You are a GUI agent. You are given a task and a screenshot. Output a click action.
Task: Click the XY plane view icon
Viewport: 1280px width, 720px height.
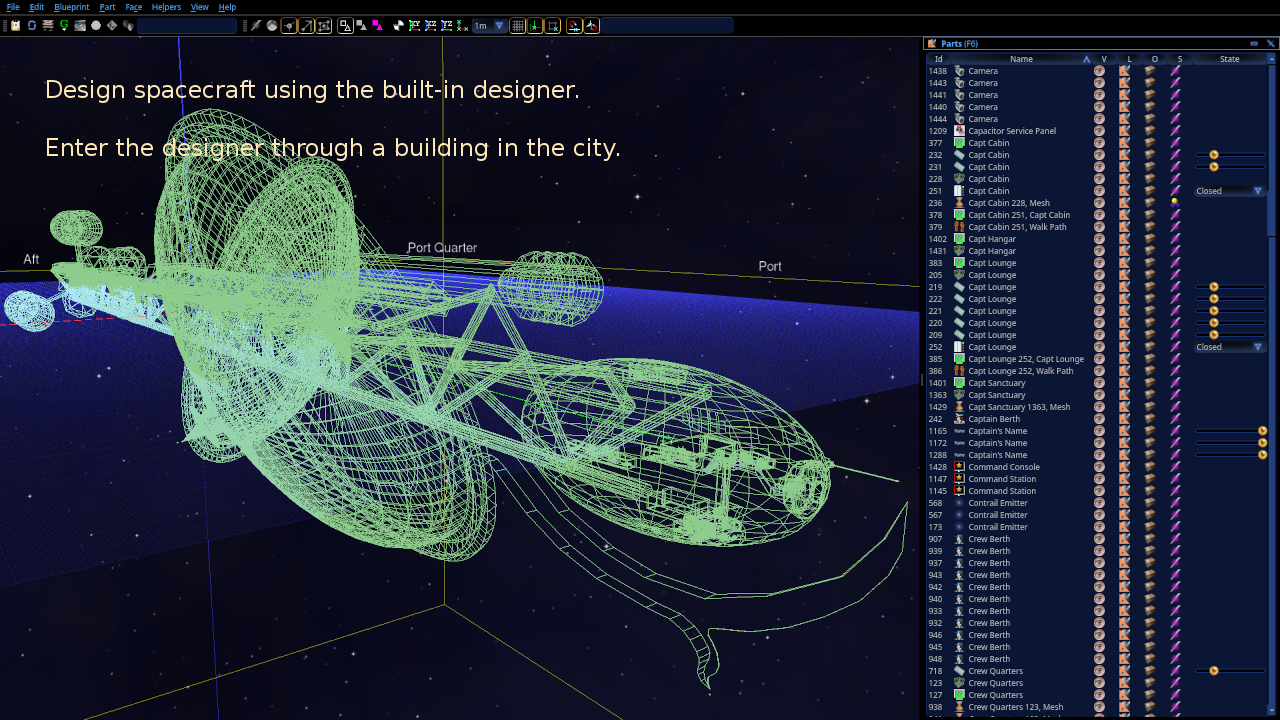click(414, 26)
